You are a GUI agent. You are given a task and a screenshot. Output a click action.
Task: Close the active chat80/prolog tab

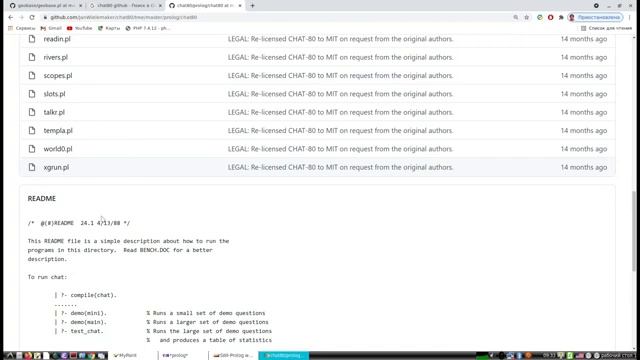[240, 6]
